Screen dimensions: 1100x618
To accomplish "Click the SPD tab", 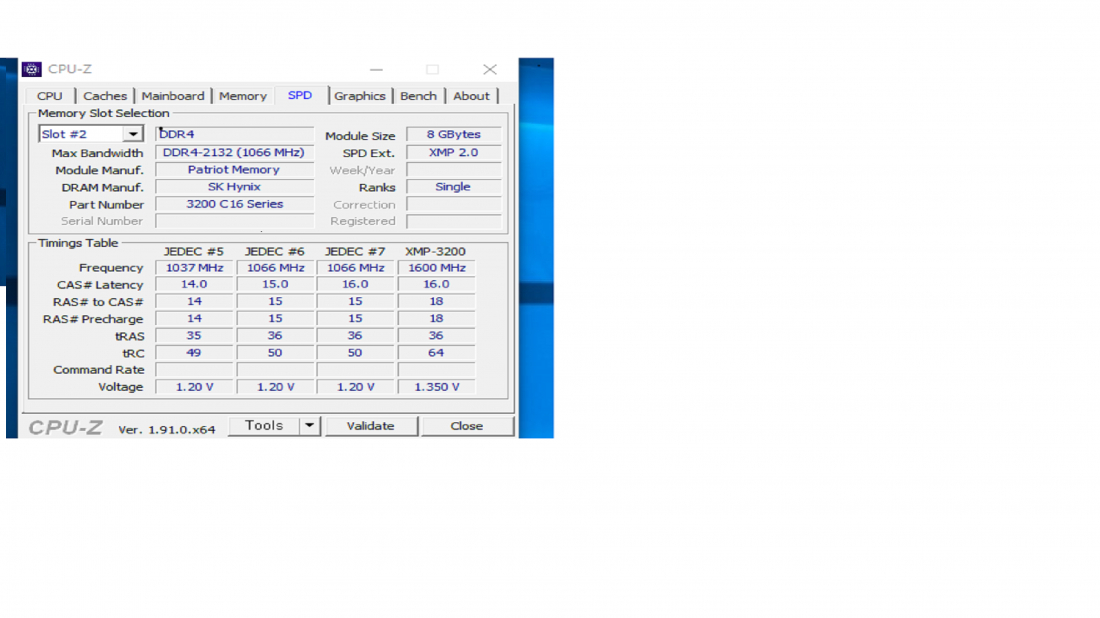I will [x=300, y=95].
